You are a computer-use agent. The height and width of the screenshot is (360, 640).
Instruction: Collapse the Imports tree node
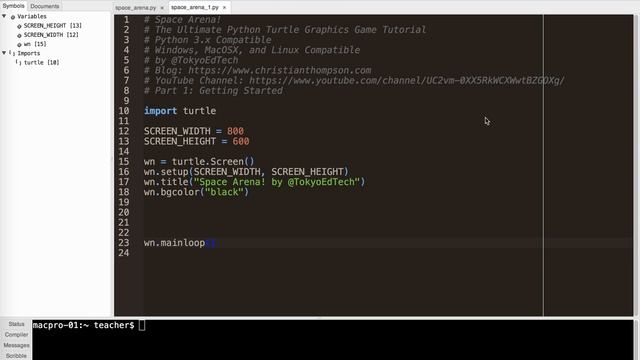(x=4, y=53)
